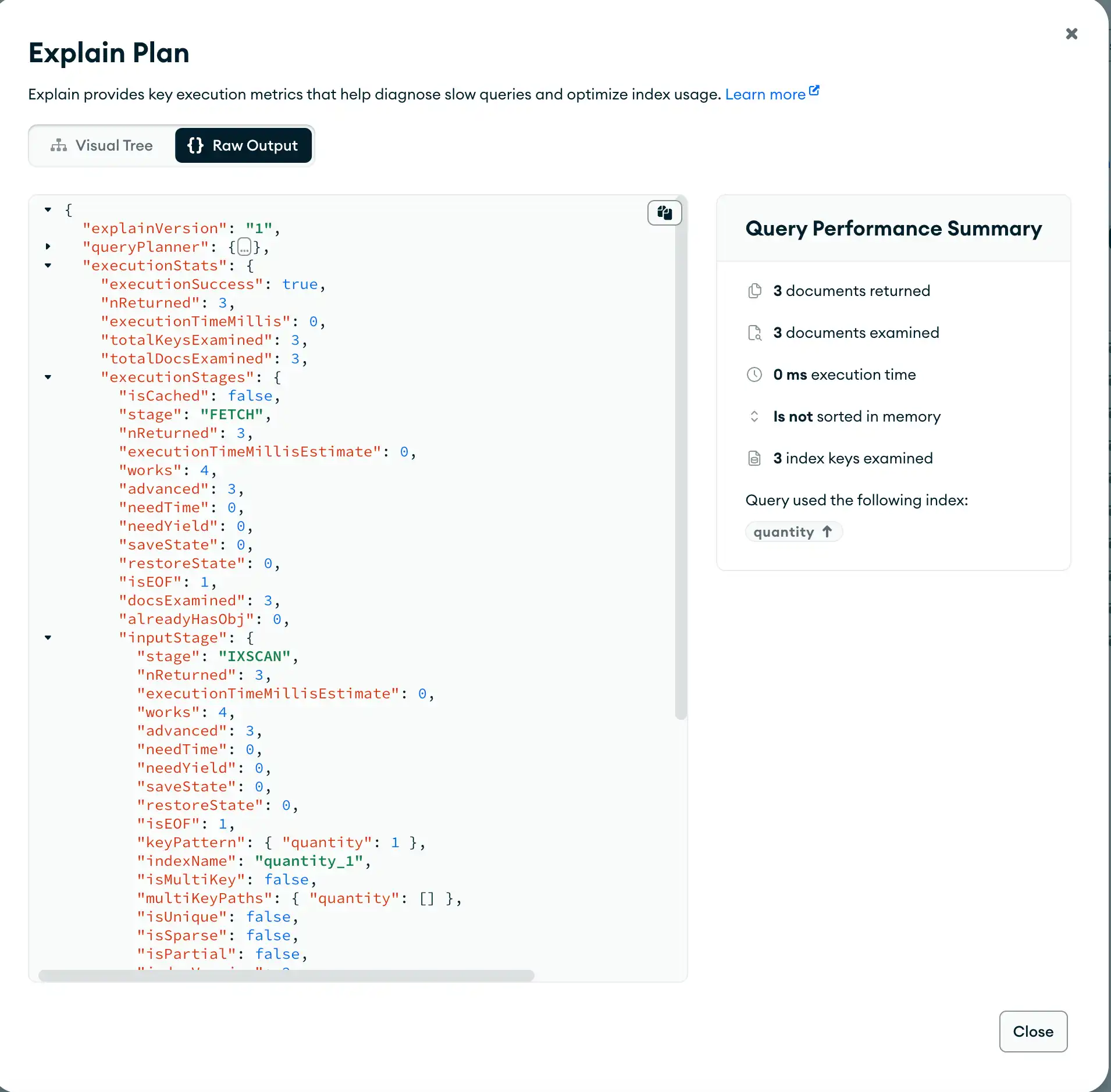Open the Learn more link
The height and width of the screenshot is (1092, 1111).
pyautogui.click(x=765, y=94)
